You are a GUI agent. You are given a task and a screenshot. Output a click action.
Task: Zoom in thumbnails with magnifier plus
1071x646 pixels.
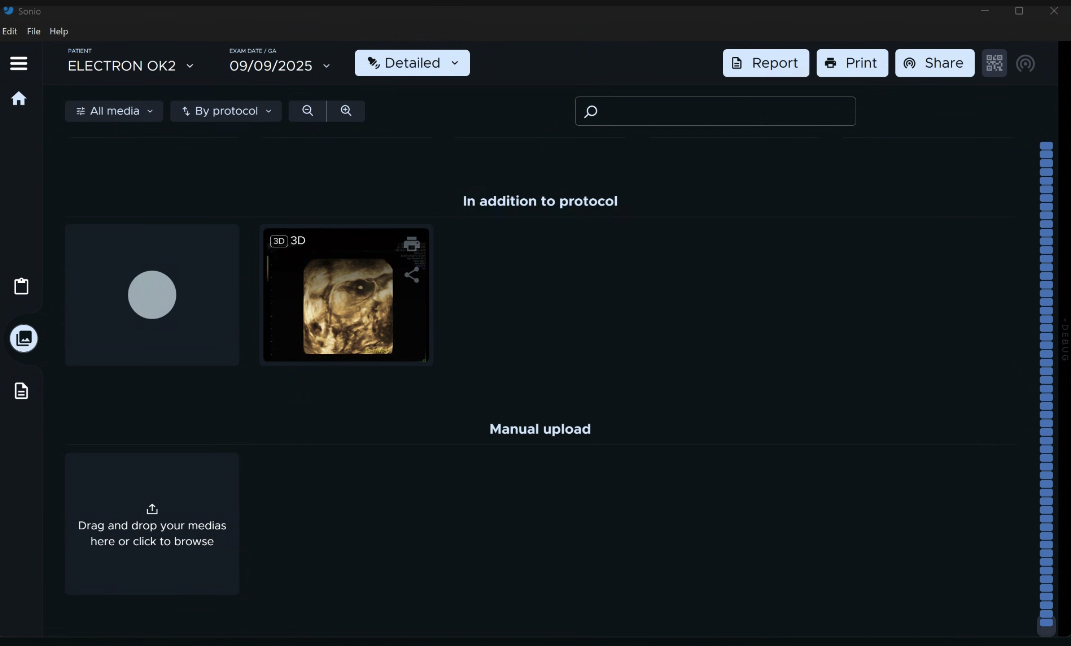pos(346,111)
